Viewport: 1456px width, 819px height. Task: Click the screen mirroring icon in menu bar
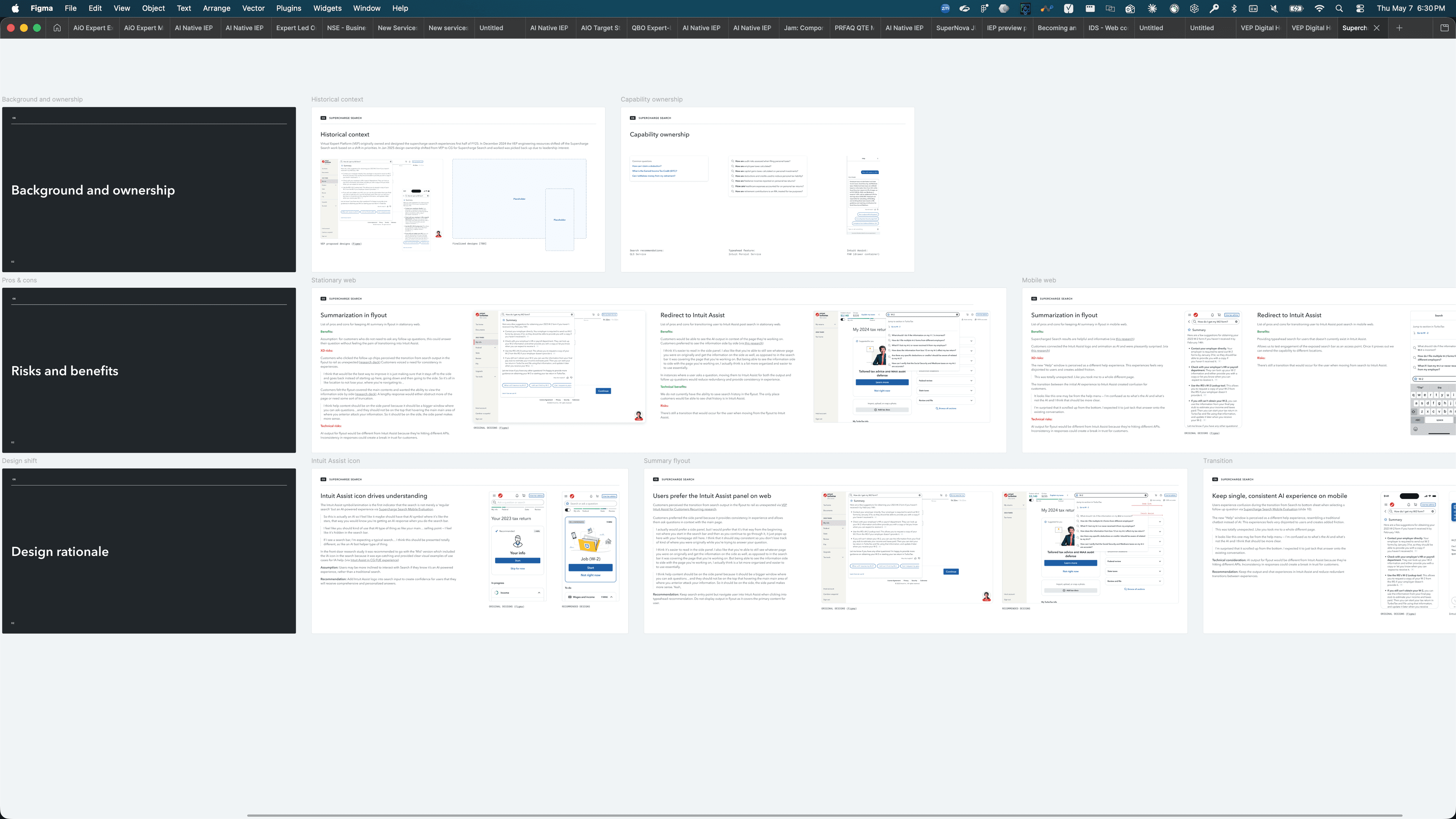(x=1110, y=8)
